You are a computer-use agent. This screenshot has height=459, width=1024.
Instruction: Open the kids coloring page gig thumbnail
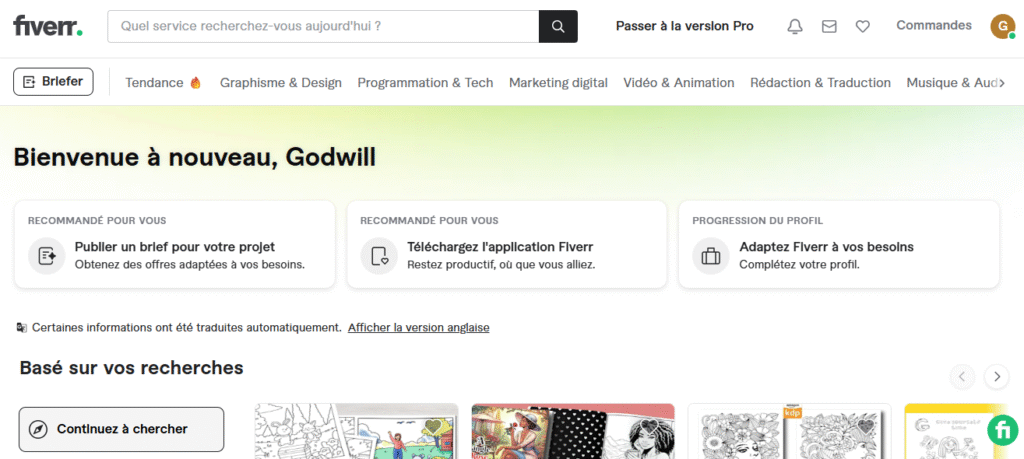click(357, 431)
